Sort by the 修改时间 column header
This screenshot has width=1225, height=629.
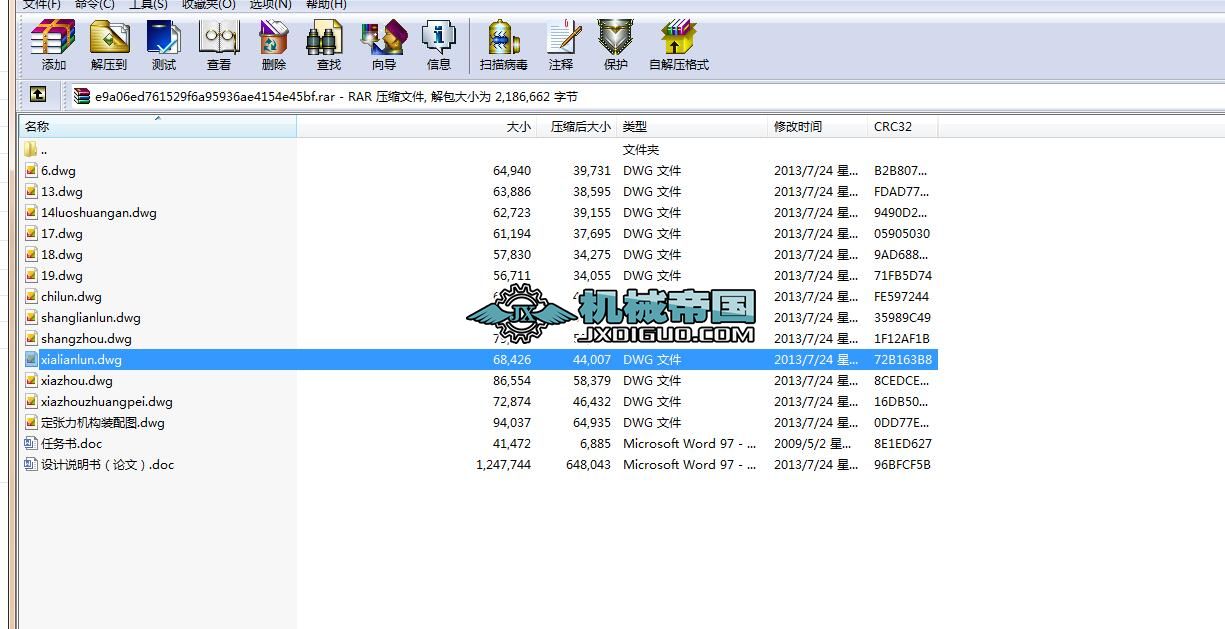(817, 127)
